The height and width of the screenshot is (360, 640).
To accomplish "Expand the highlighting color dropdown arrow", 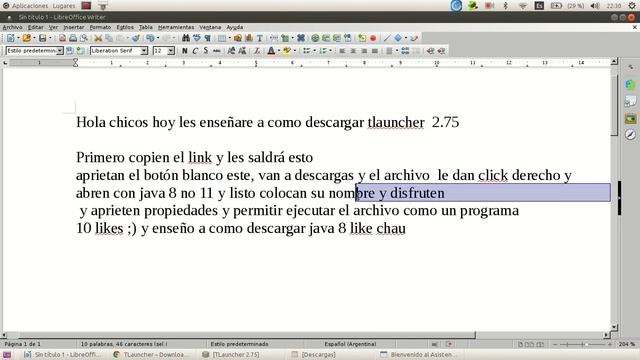I will point(295,51).
